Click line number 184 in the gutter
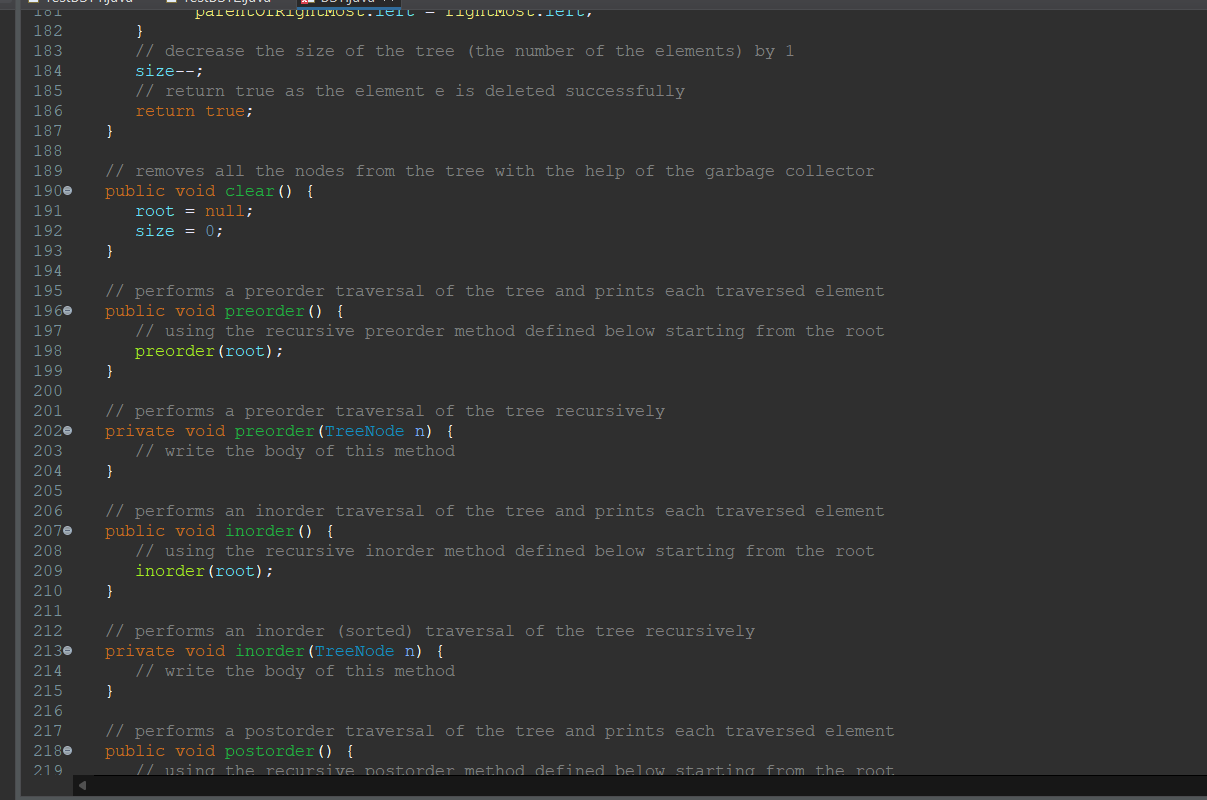 pos(46,70)
